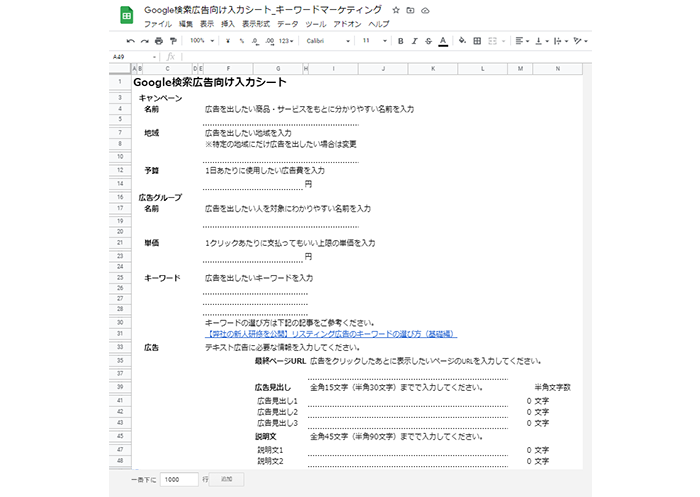Open the 挿入 menu
Screen dimensions: 700x497
pyautogui.click(x=228, y=24)
